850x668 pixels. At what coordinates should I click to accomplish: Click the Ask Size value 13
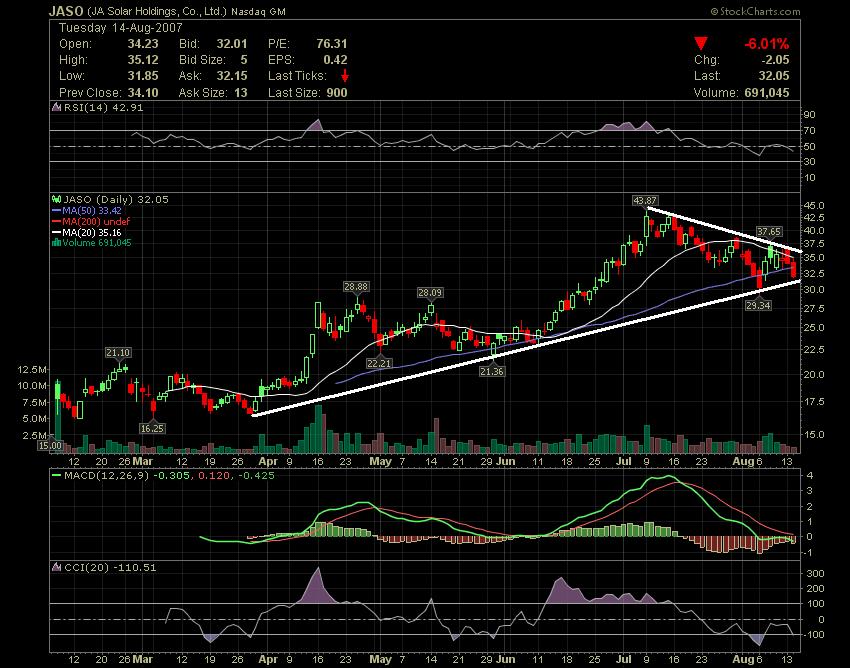(x=241, y=93)
